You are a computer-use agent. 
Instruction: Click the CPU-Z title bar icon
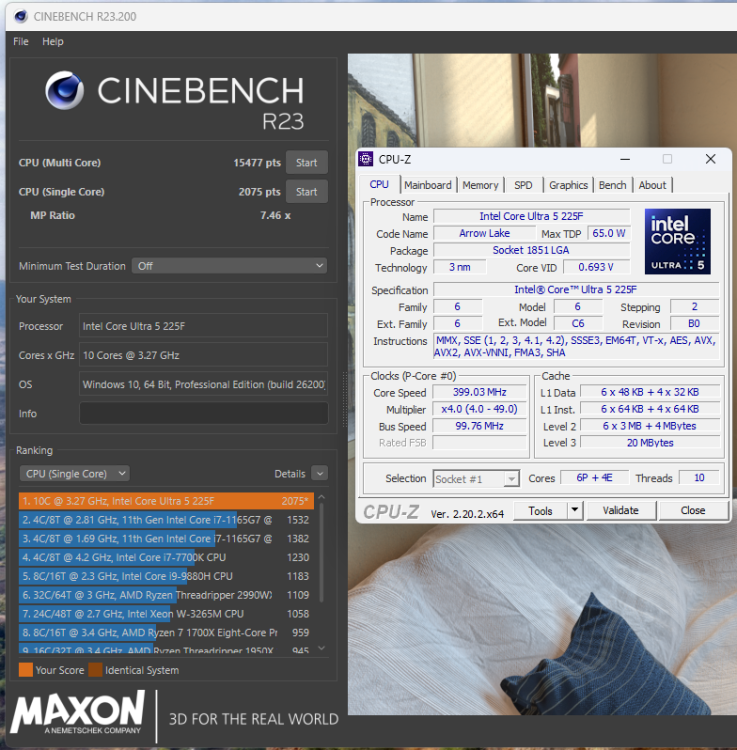coord(366,159)
